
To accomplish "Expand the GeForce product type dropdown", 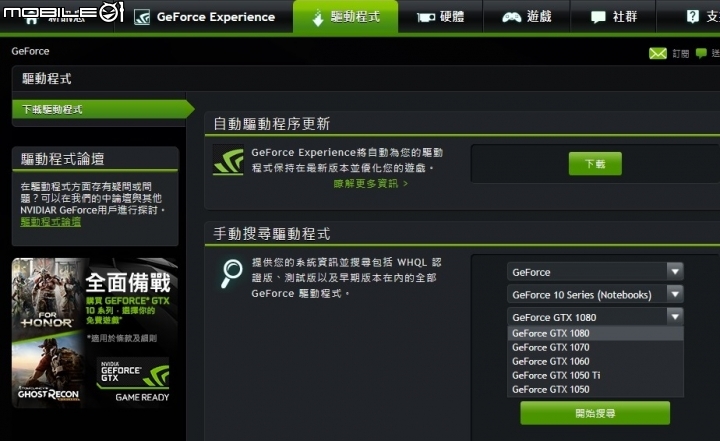I will coord(595,272).
